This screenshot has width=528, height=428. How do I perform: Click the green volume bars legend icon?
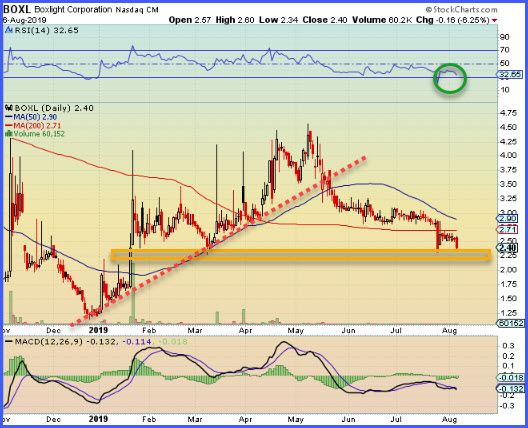[x=9, y=134]
